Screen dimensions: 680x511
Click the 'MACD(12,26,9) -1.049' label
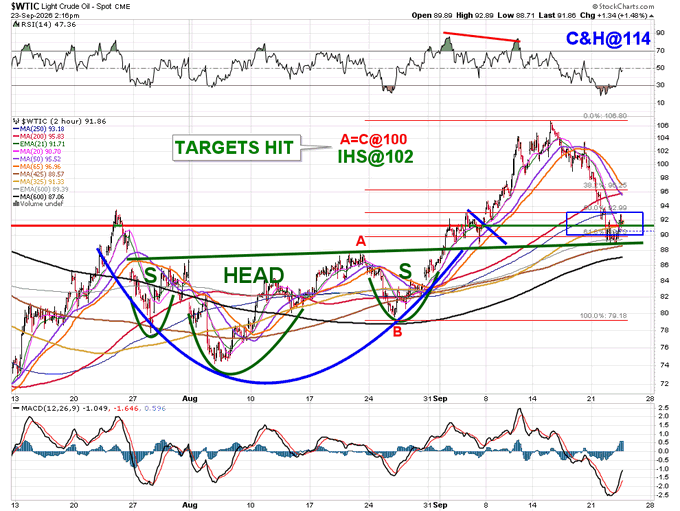point(66,408)
